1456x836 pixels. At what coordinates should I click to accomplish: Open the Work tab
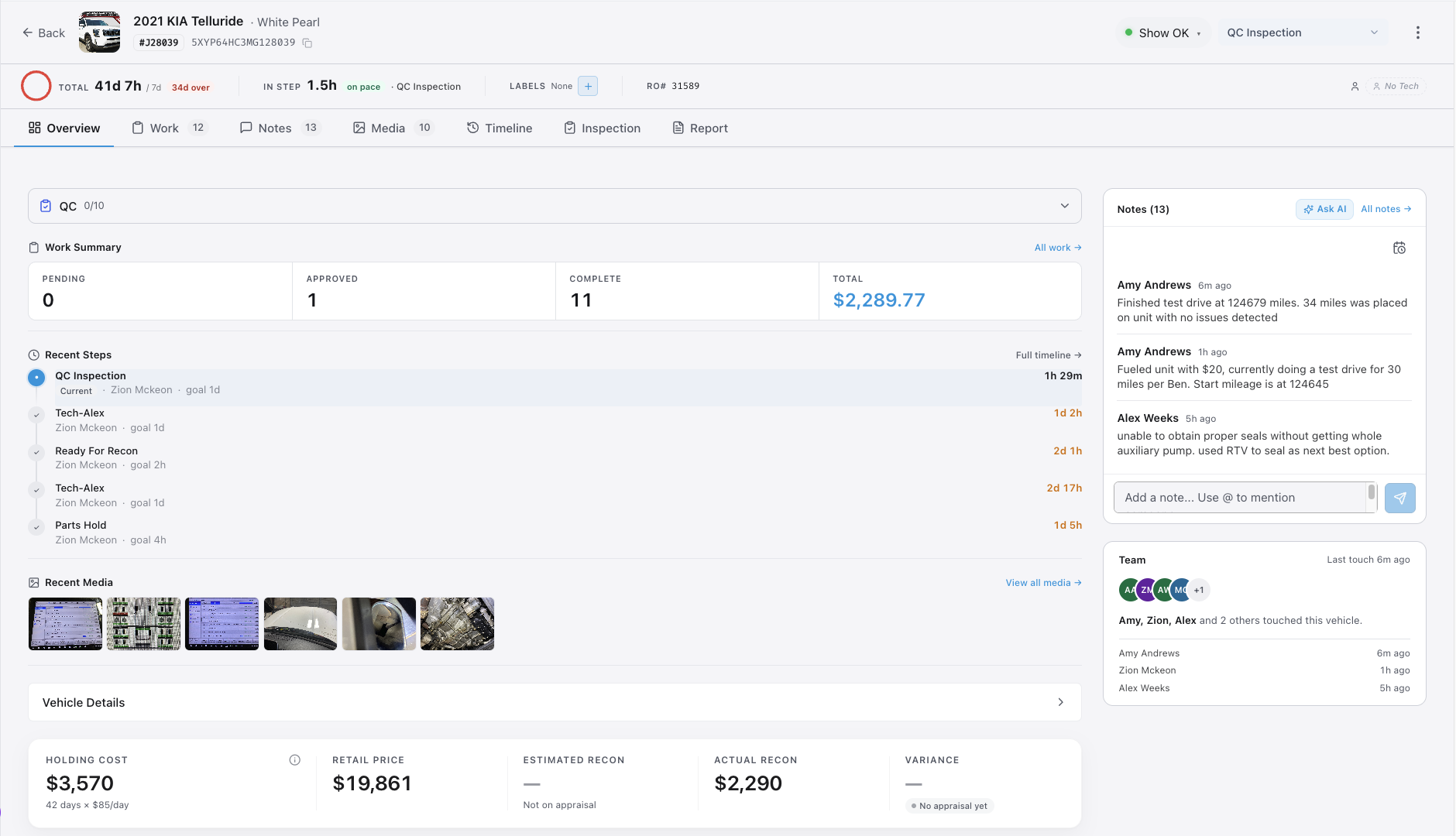(x=170, y=128)
